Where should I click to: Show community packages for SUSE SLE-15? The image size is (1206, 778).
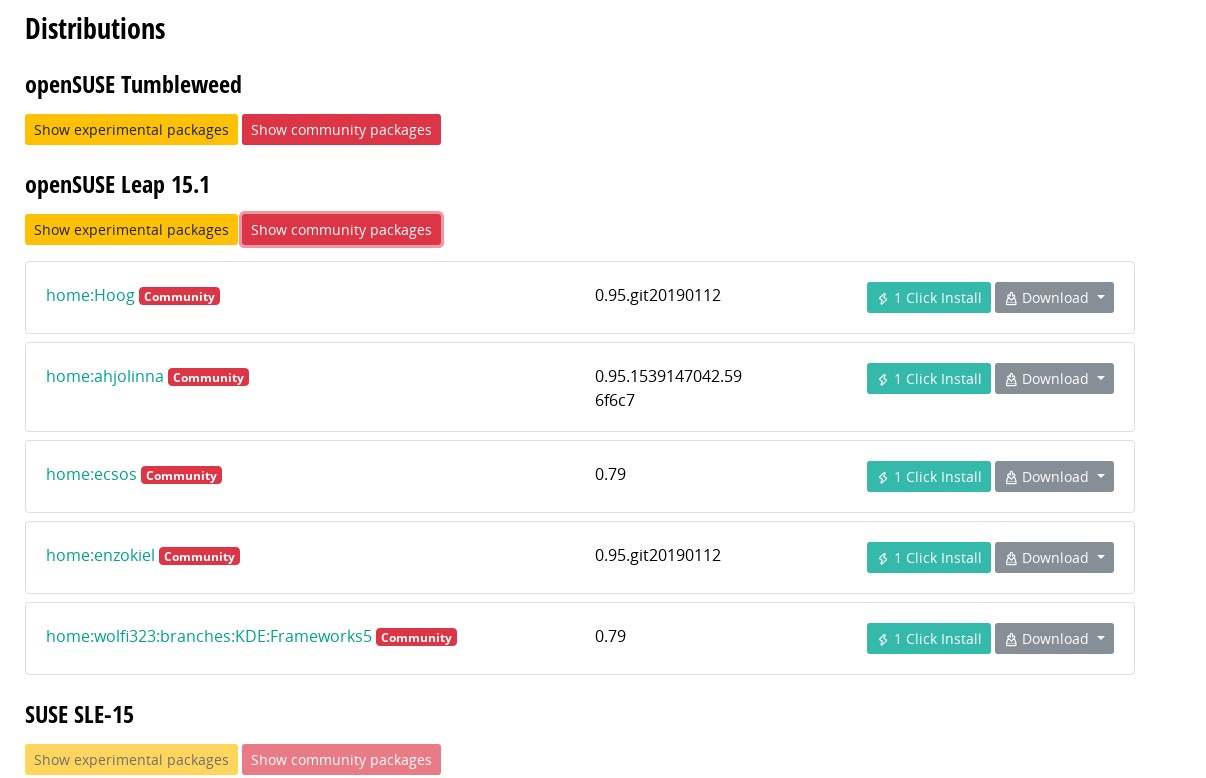(341, 759)
